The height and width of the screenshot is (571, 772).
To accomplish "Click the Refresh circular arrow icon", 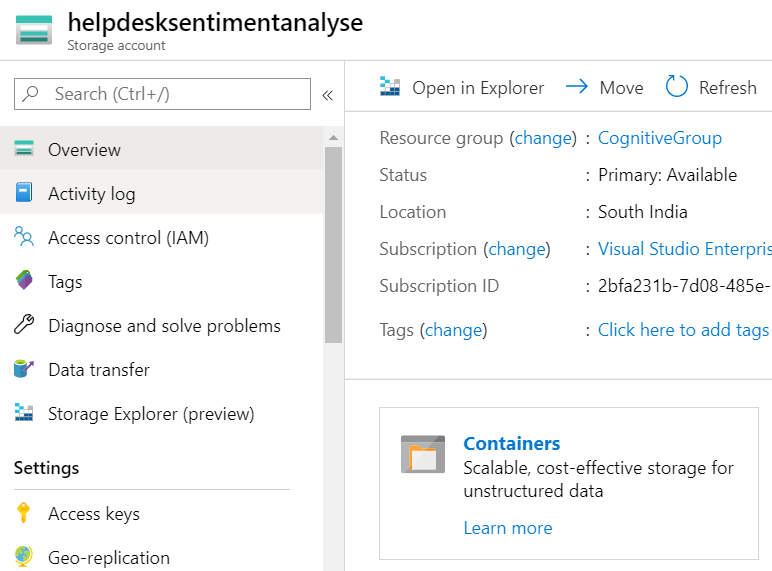I will (676, 87).
